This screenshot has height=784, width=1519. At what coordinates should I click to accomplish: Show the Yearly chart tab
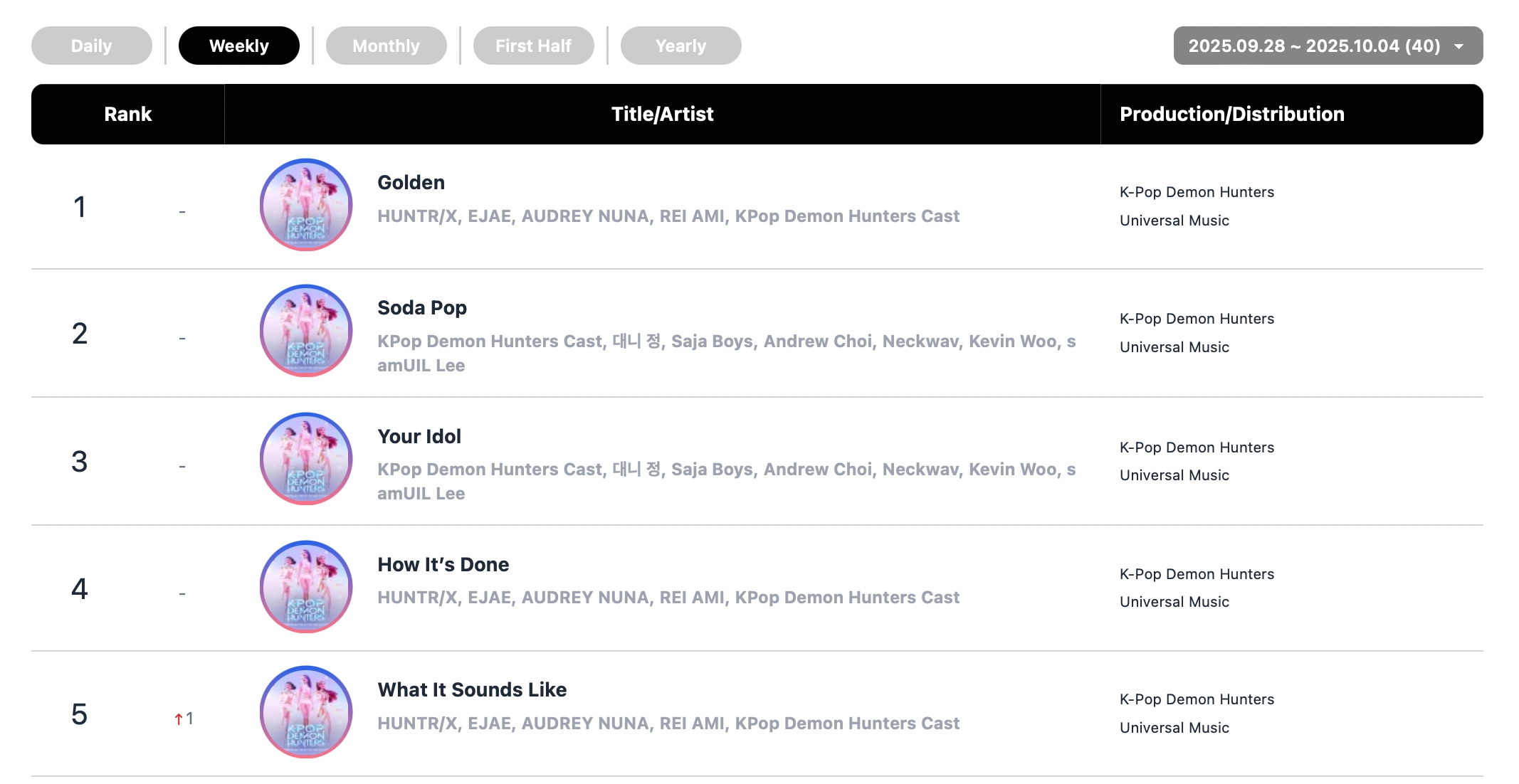(680, 46)
